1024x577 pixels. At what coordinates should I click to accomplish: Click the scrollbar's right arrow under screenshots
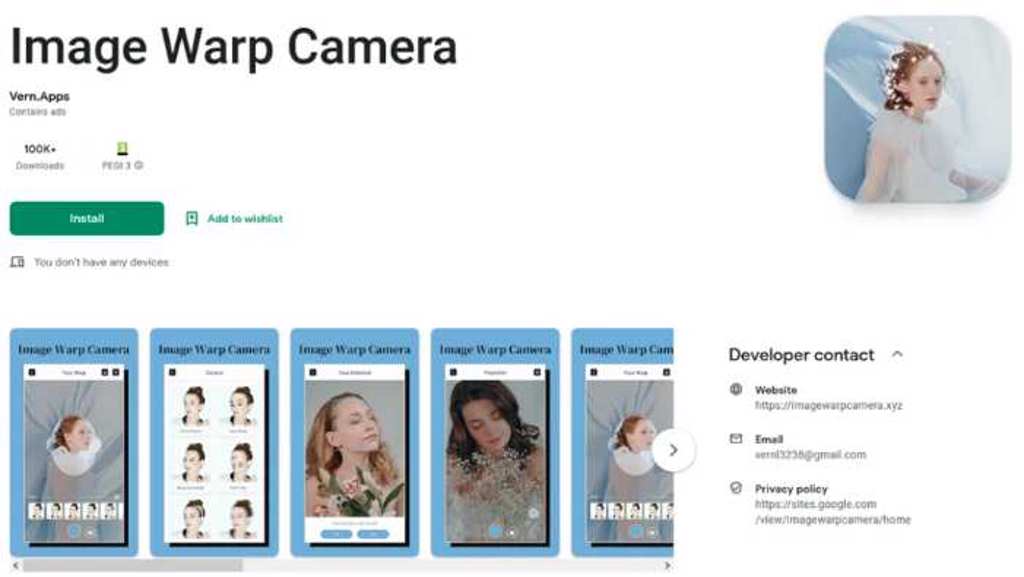[x=667, y=566]
